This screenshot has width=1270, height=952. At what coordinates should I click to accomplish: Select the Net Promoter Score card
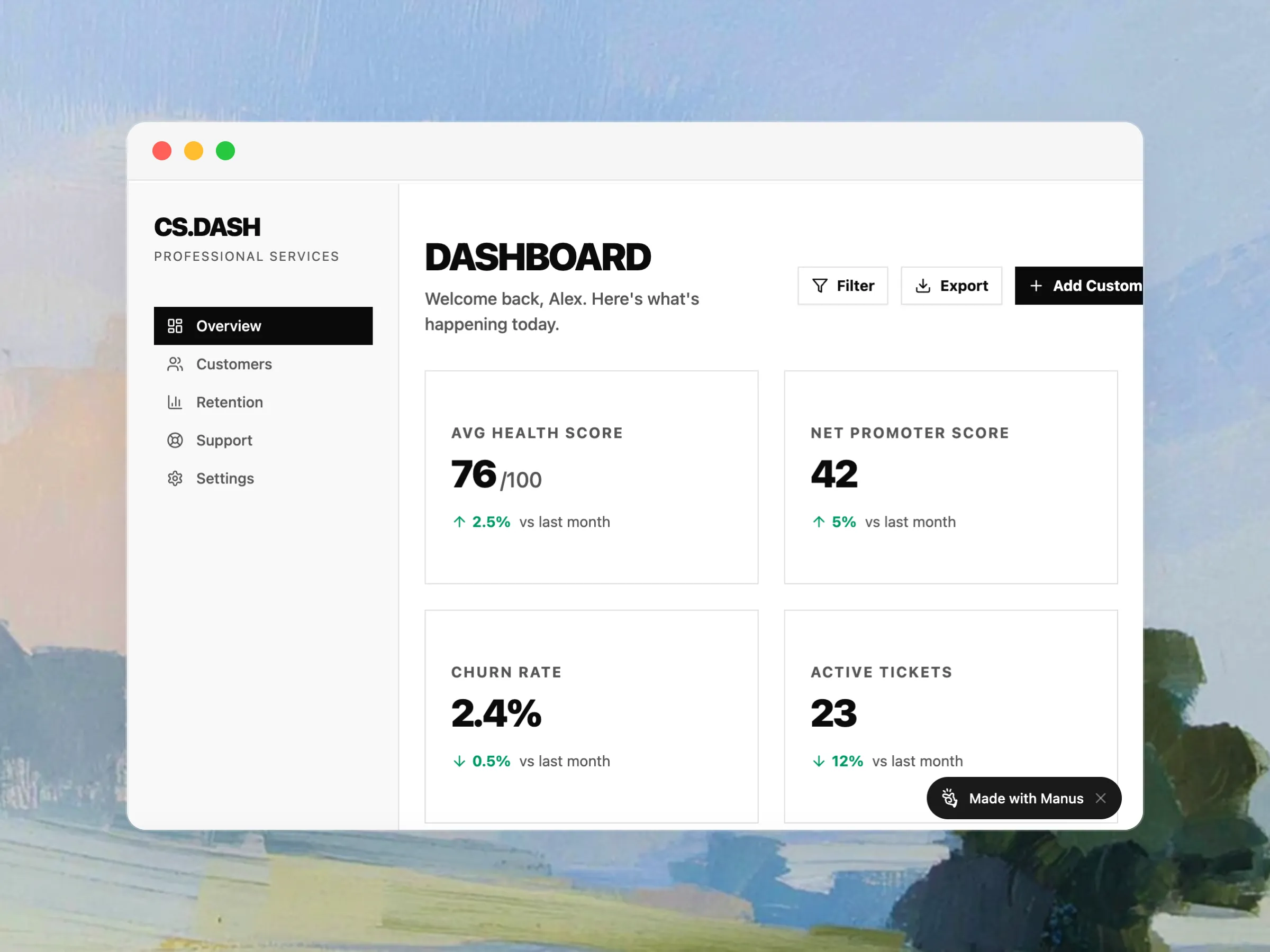coord(951,477)
